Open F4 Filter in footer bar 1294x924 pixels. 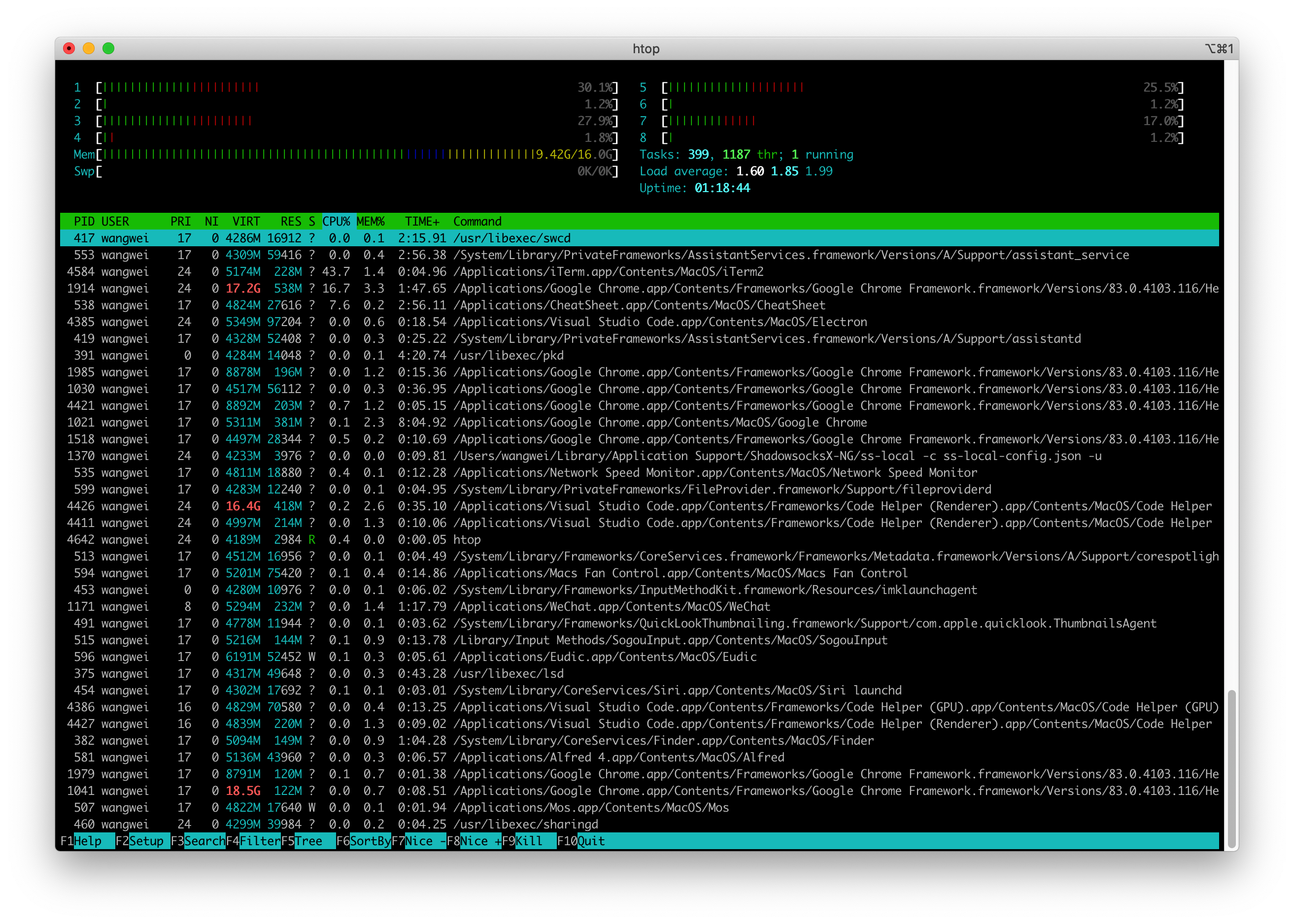click(x=253, y=840)
